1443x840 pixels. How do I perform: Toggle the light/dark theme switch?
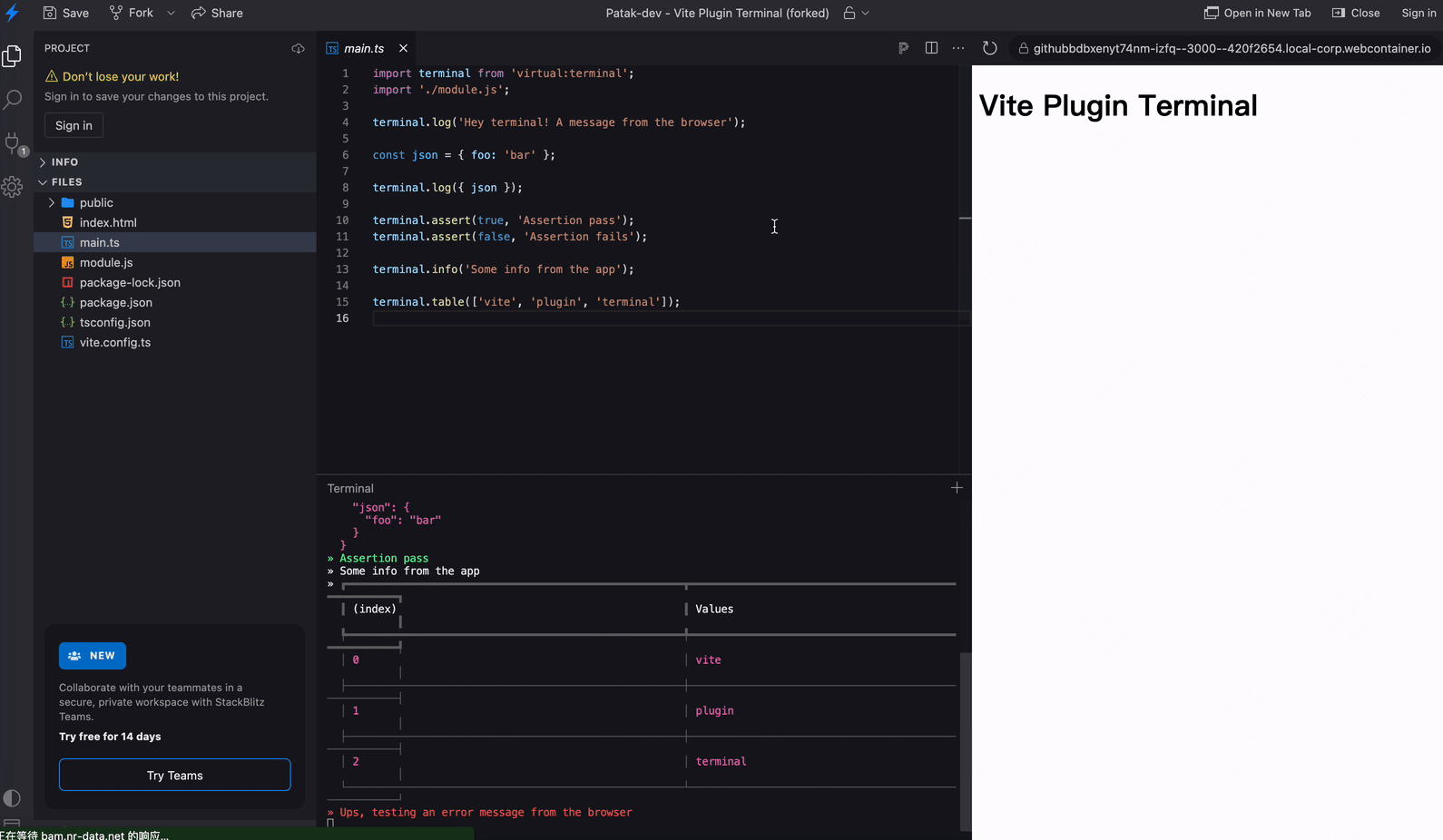click(x=13, y=798)
